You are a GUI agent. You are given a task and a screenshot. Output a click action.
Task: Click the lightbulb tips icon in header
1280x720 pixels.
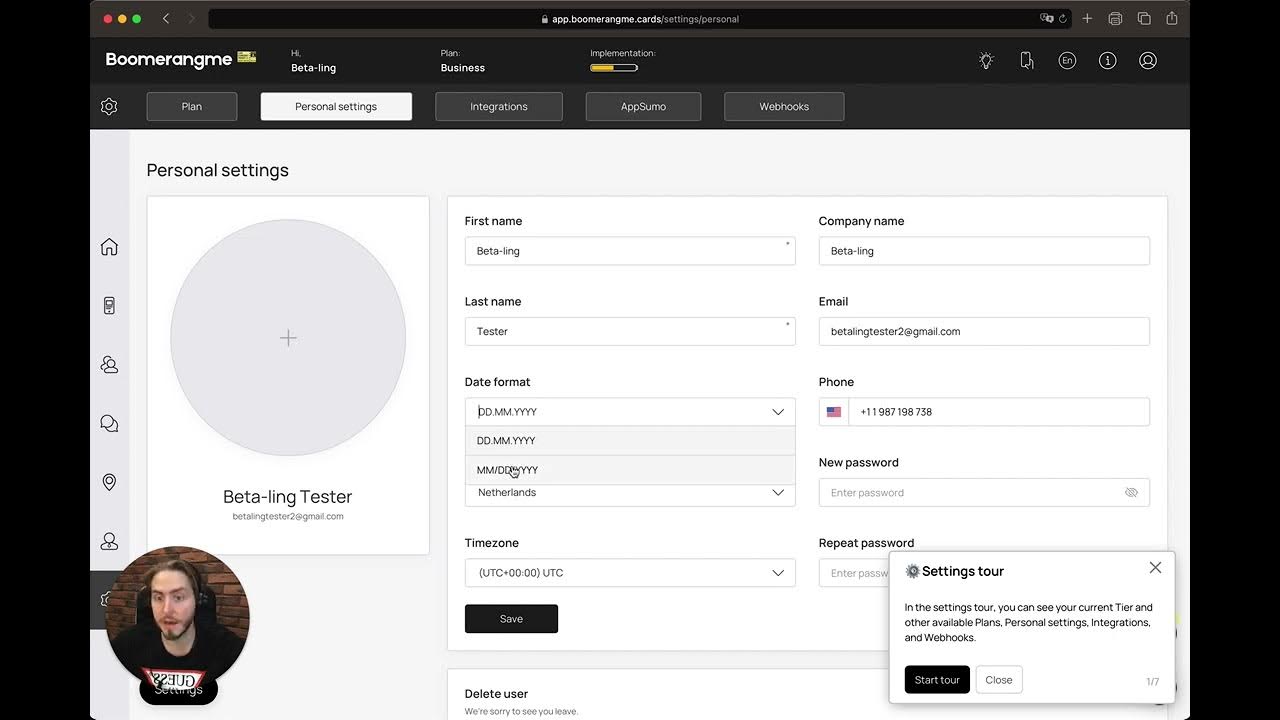(986, 61)
